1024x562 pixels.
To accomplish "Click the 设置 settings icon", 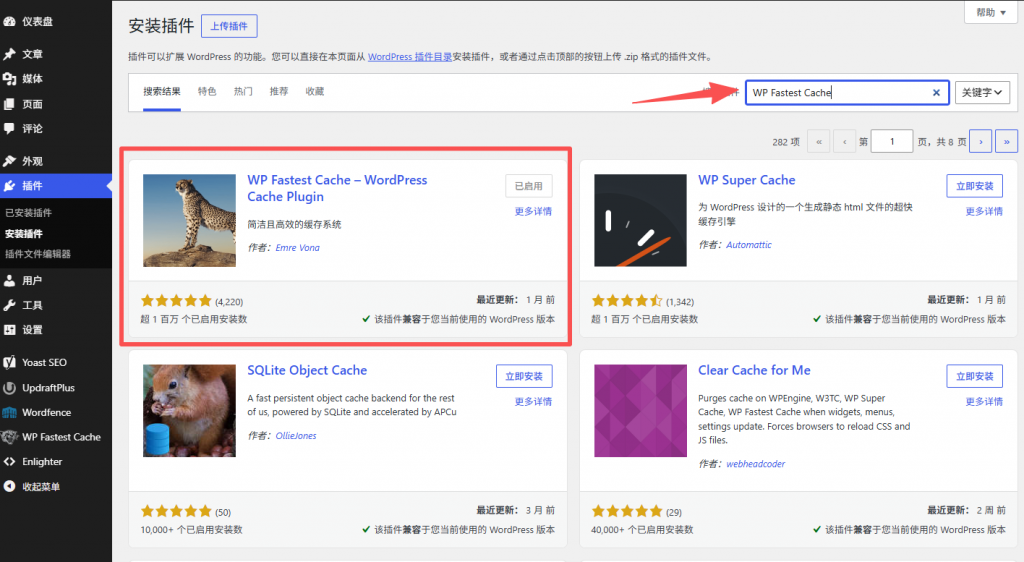I will pyautogui.click(x=9, y=330).
